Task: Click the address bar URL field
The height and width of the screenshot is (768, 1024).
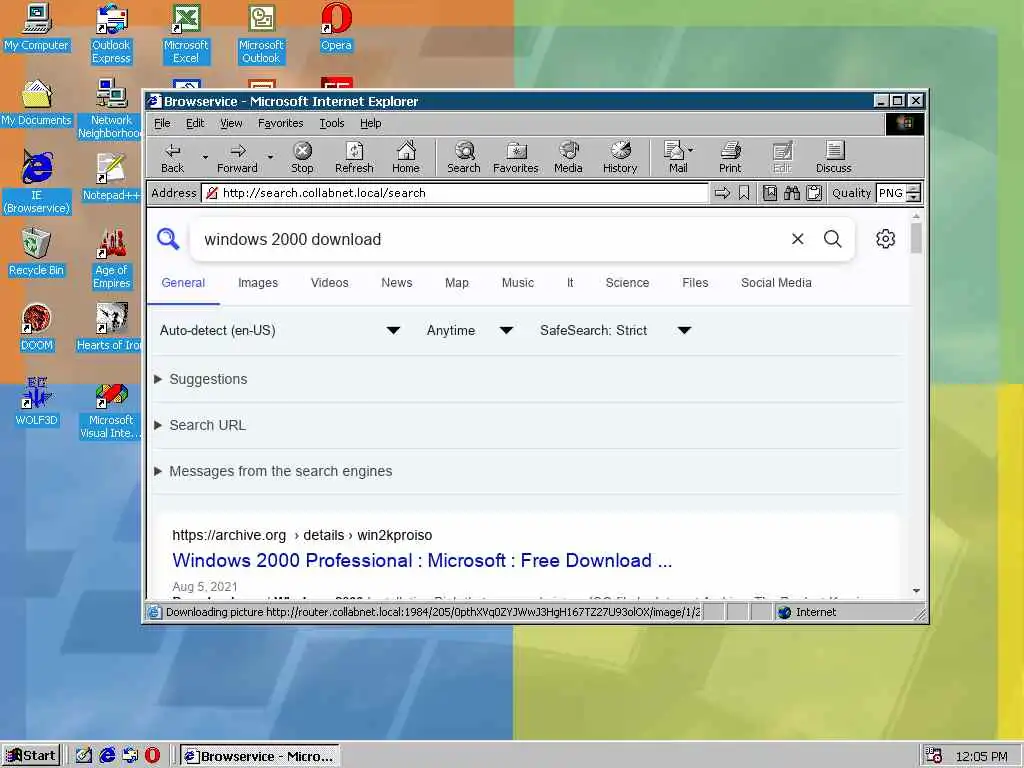Action: pyautogui.click(x=455, y=193)
